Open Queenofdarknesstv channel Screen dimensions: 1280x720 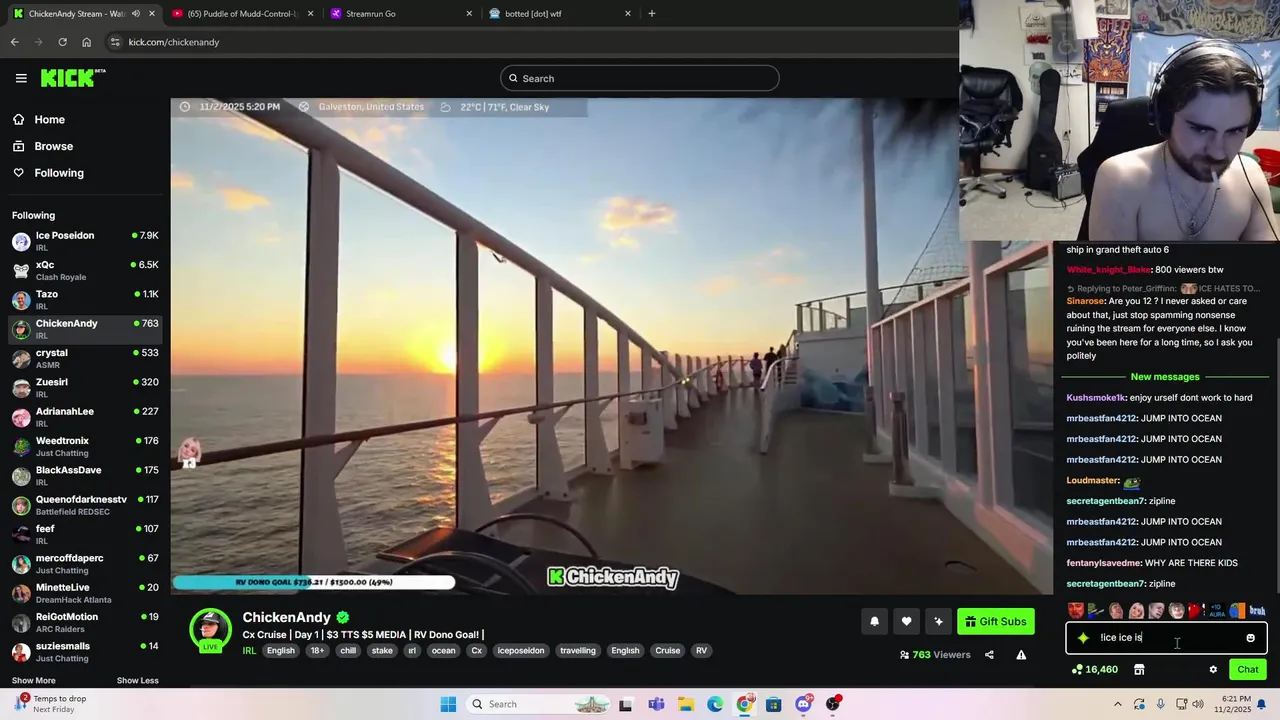[x=85, y=505]
